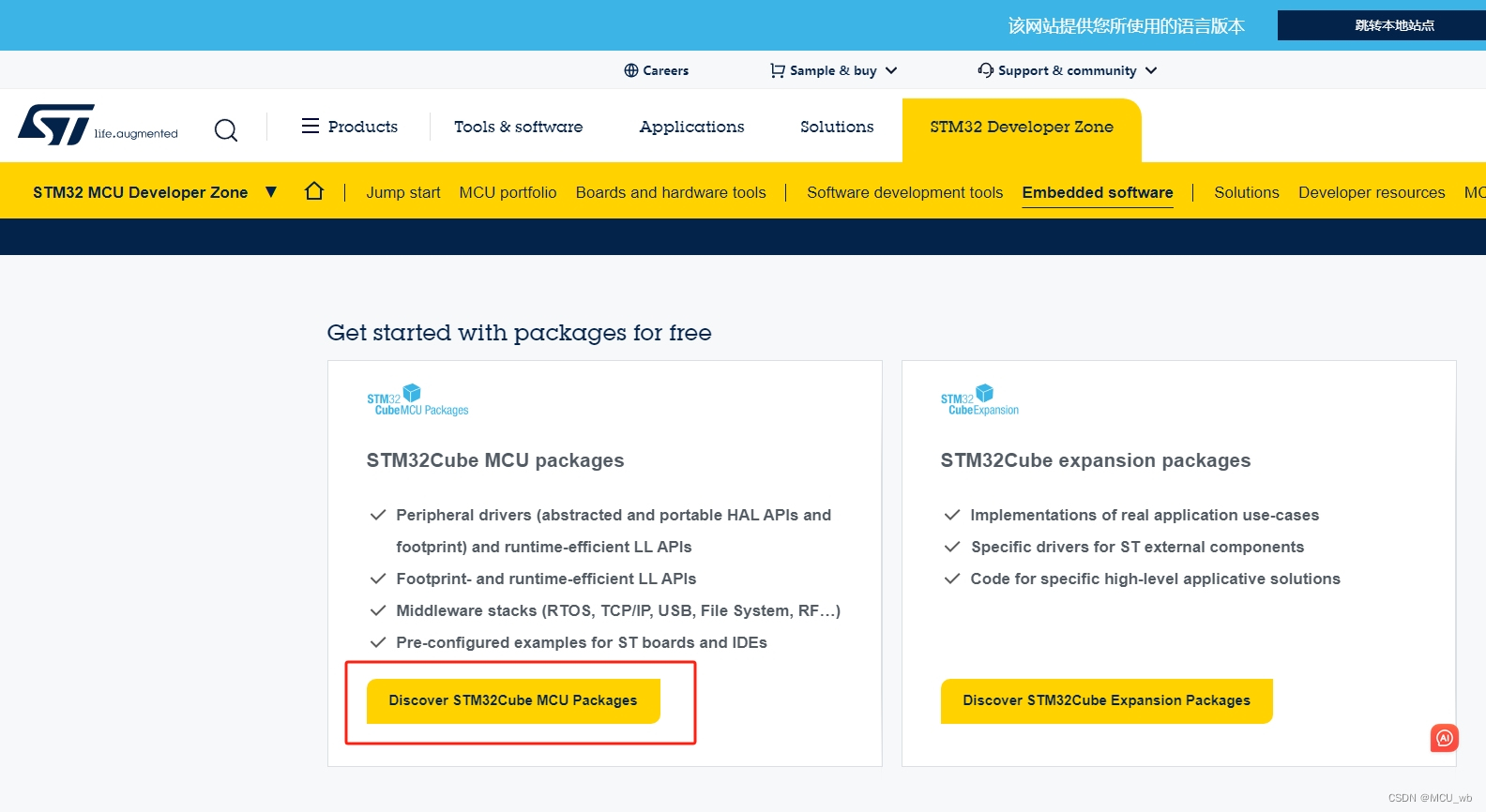Click Discover STM32Cube MCU Packages button
Image resolution: width=1486 pixels, height=812 pixels.
pyautogui.click(x=513, y=700)
